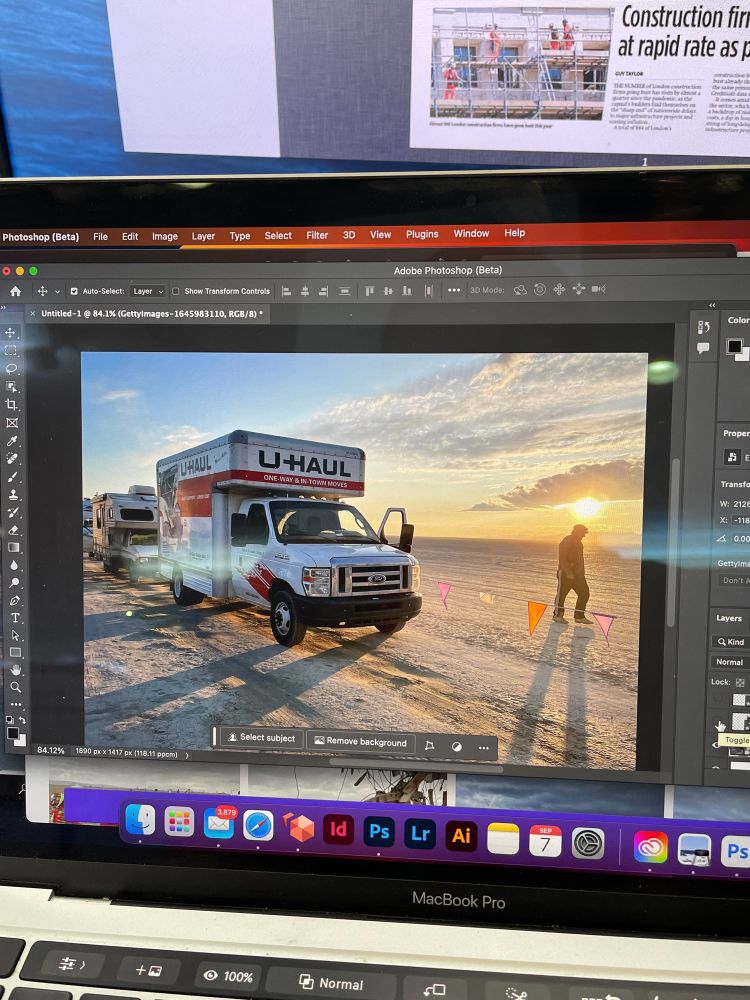Viewport: 750px width, 1000px height.
Task: Click transform icon in contextual task bar
Action: [x=430, y=745]
